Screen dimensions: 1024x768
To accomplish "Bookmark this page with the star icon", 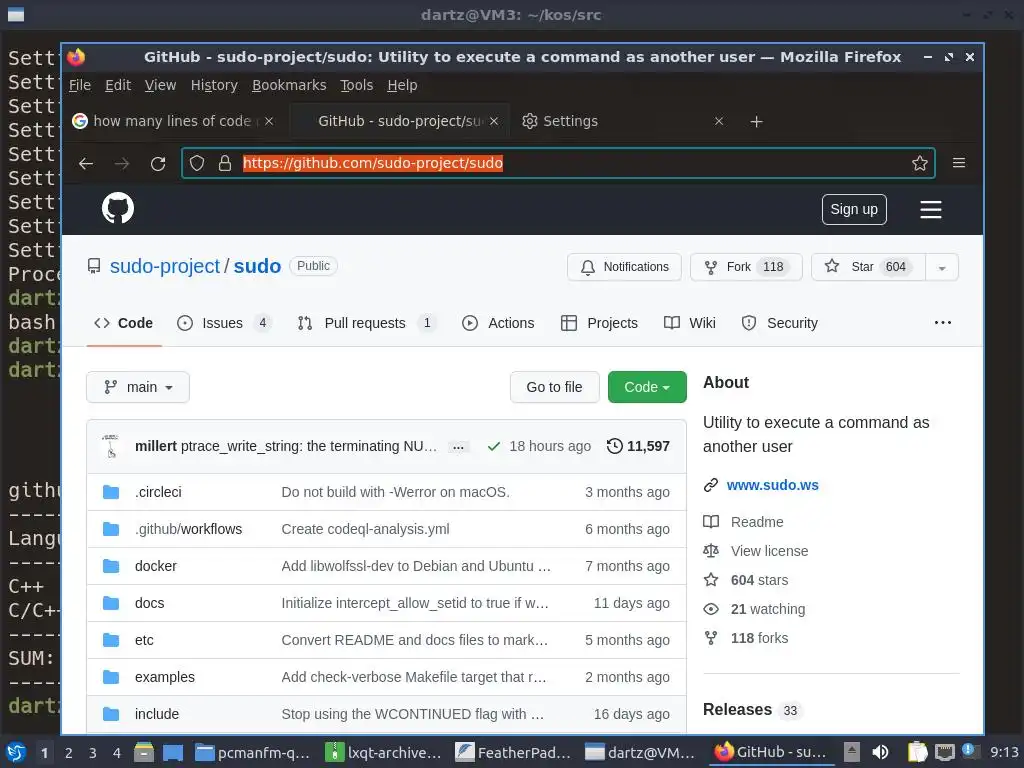I will tap(920, 163).
